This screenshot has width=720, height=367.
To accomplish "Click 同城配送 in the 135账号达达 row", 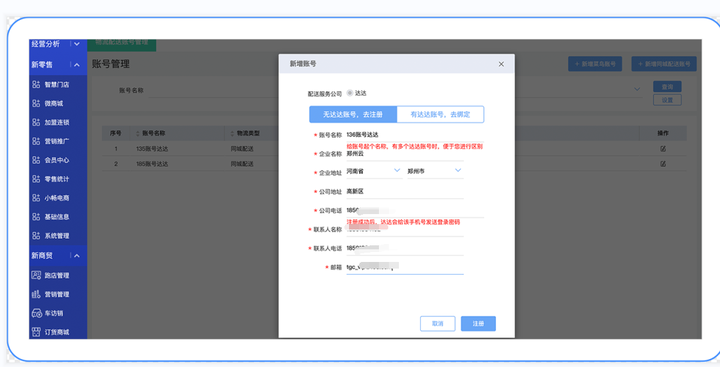I will click(242, 149).
